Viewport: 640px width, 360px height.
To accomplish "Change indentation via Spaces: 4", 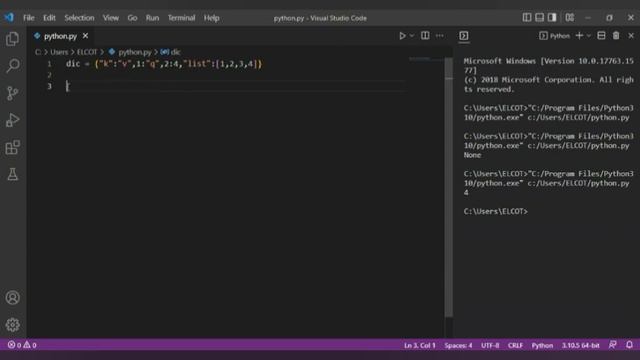I will tap(458, 345).
